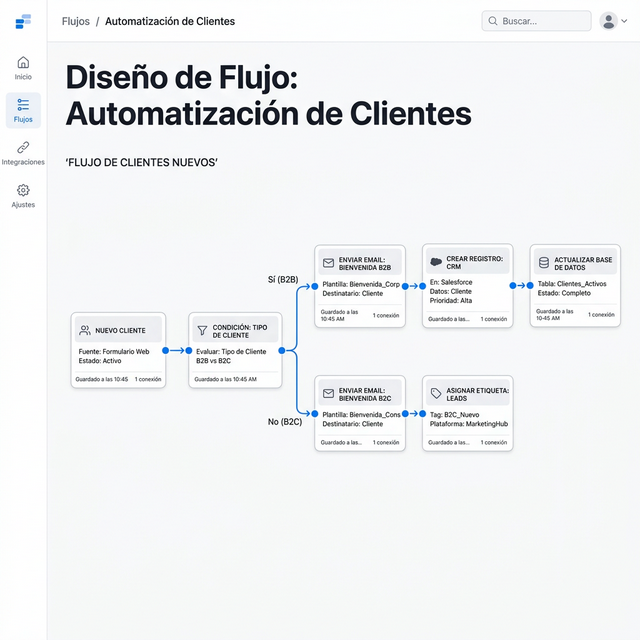Click the envelope icon in Bienvenida B2B node
This screenshot has width=640, height=640.
328,263
